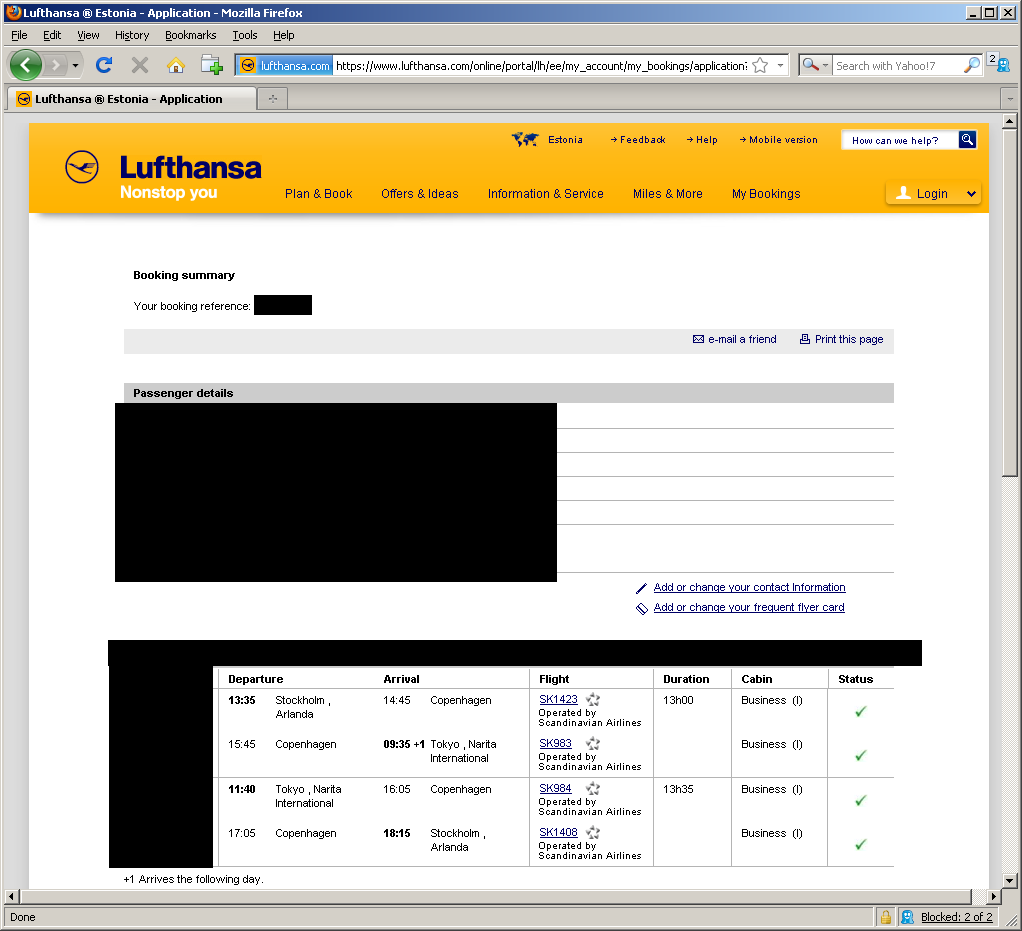Open the History menu
Image resolution: width=1022 pixels, height=931 pixels.
click(131, 35)
